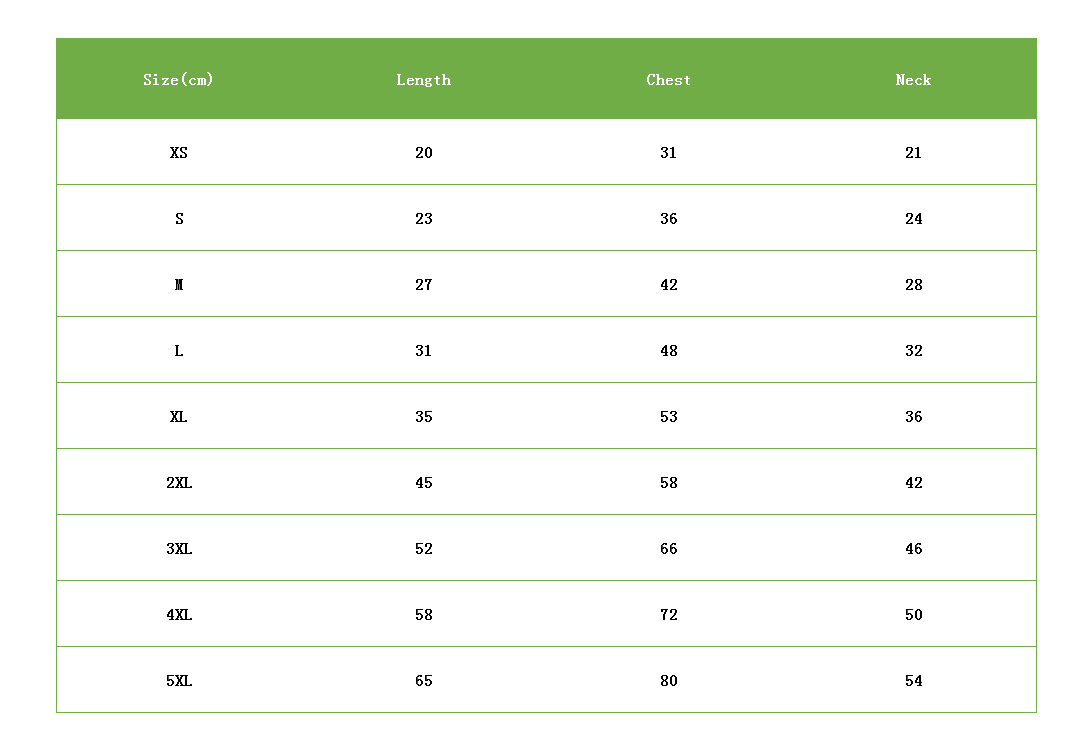Select the 2XL size label

[x=179, y=483]
